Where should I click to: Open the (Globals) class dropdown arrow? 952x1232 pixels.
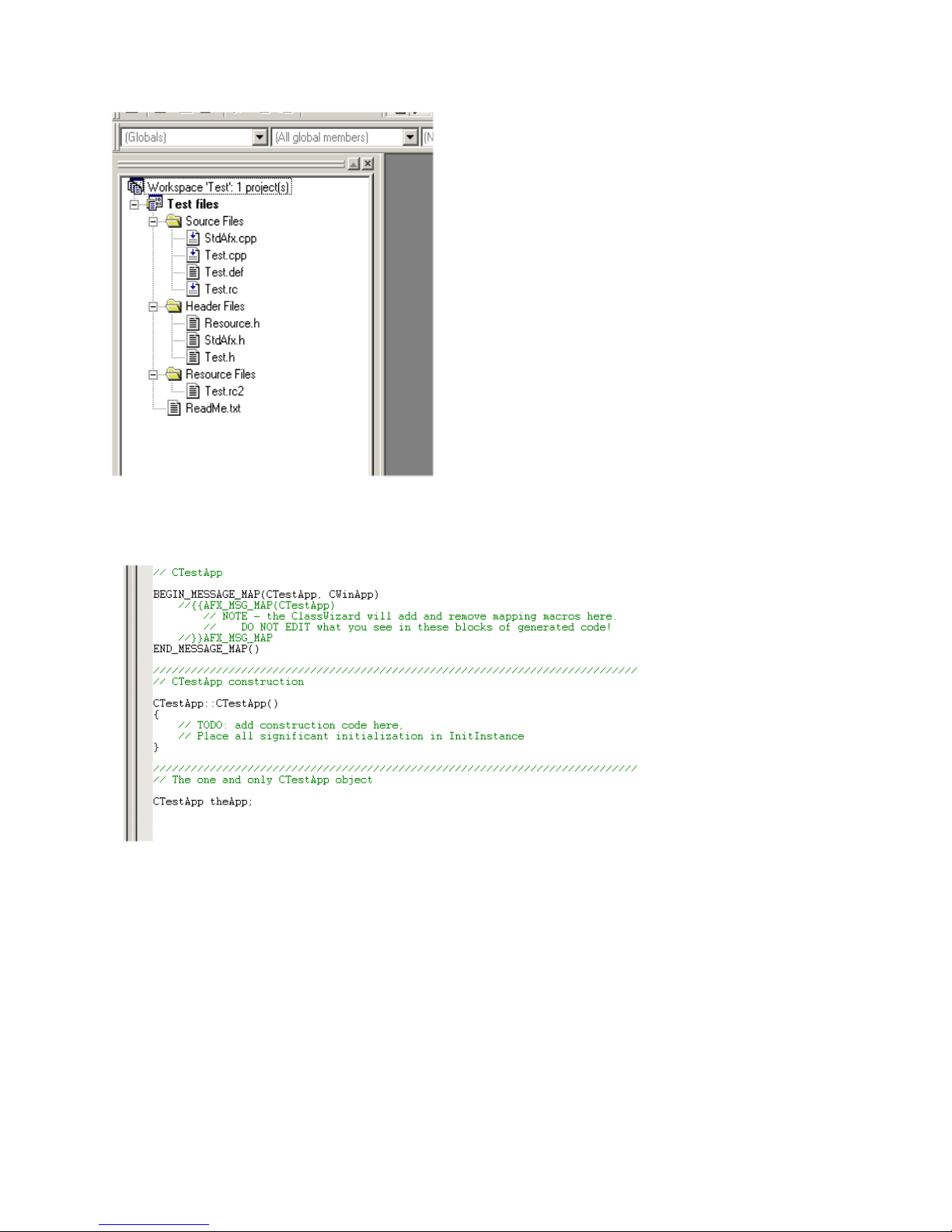click(260, 138)
